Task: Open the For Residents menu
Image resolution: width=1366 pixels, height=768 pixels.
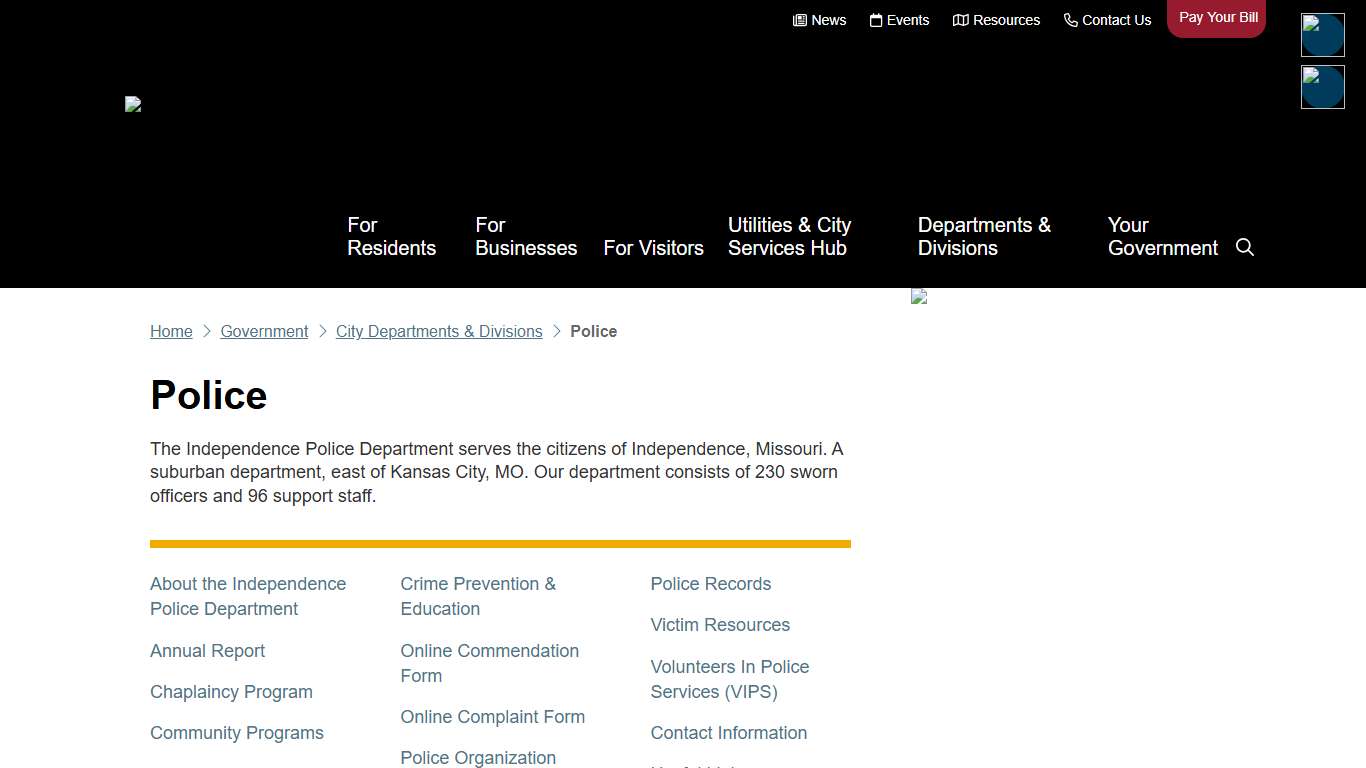Action: click(x=391, y=237)
